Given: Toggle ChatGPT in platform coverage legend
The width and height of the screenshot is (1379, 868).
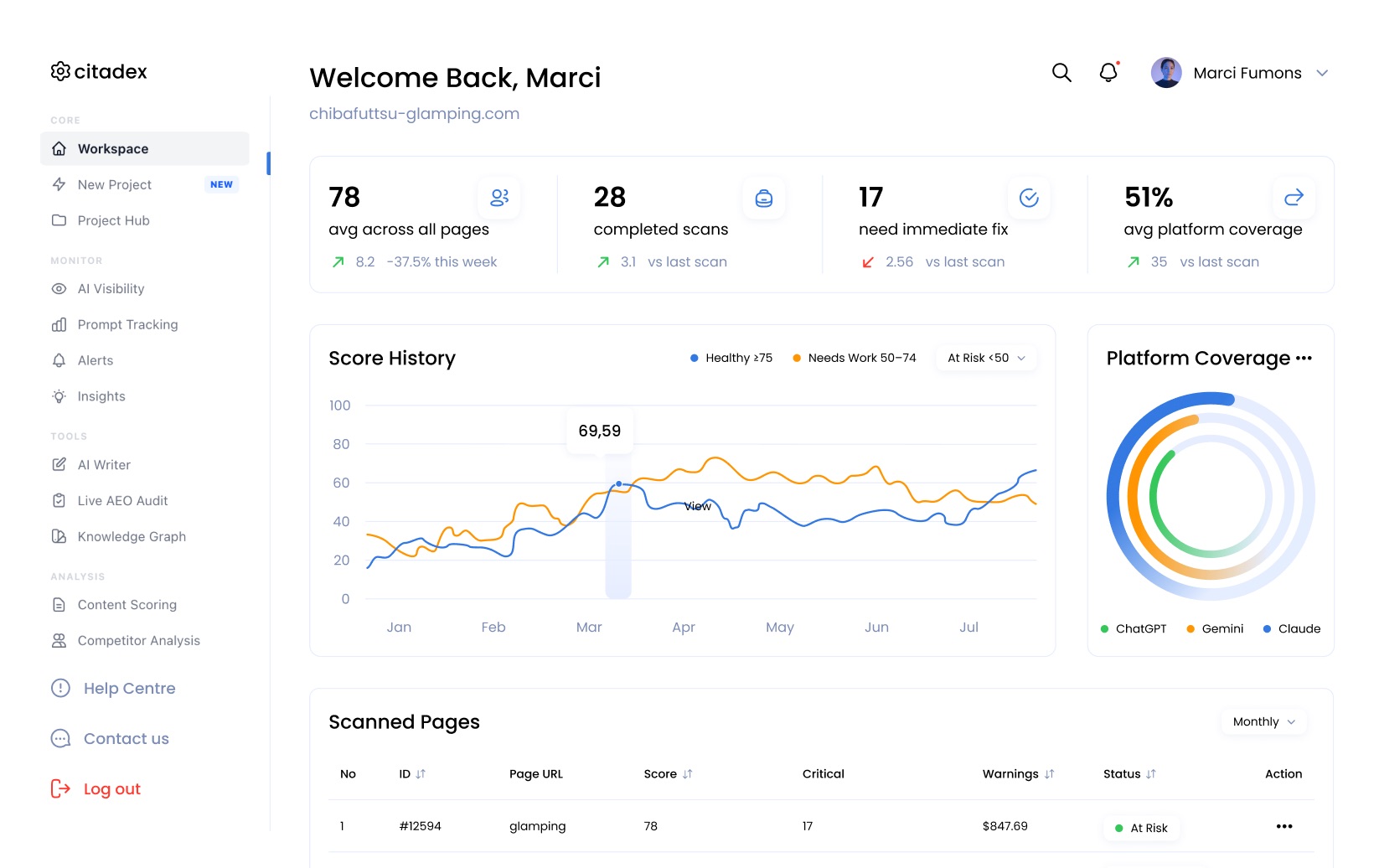Looking at the screenshot, I should point(1133,629).
